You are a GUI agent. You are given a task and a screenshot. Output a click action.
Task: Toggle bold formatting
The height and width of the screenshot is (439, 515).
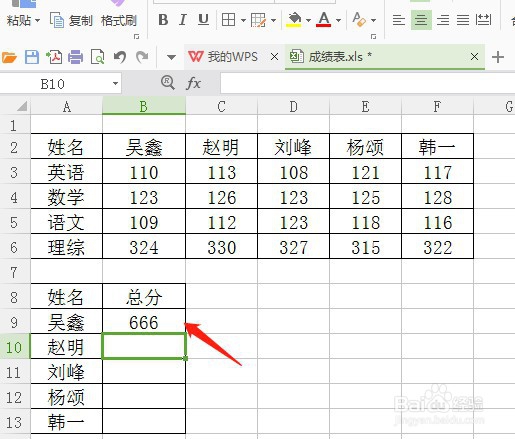click(163, 20)
